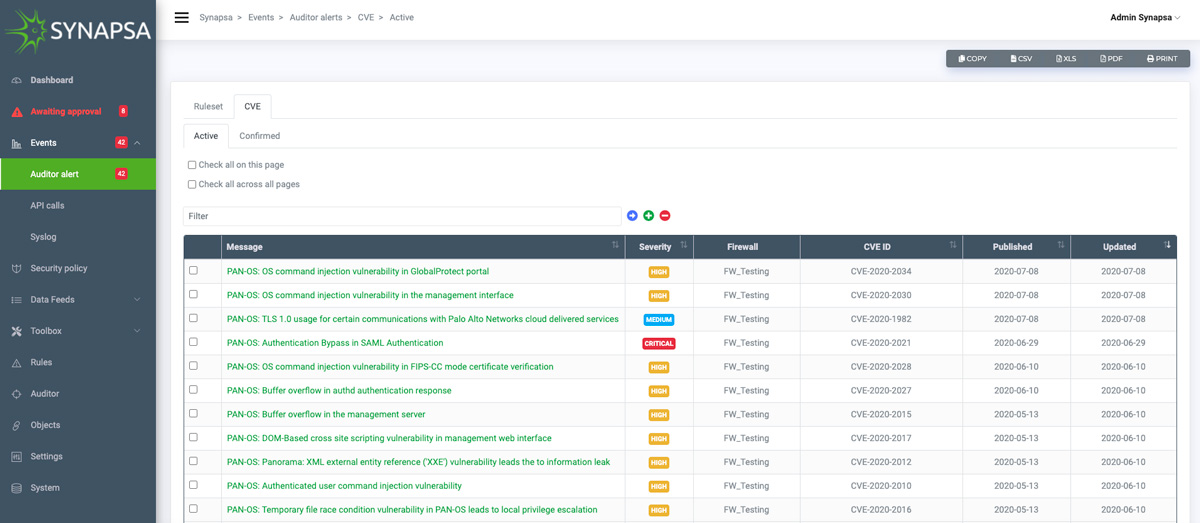Expand the Data Feeds submenu chevron
Screen dimensions: 1200x523
point(137,300)
